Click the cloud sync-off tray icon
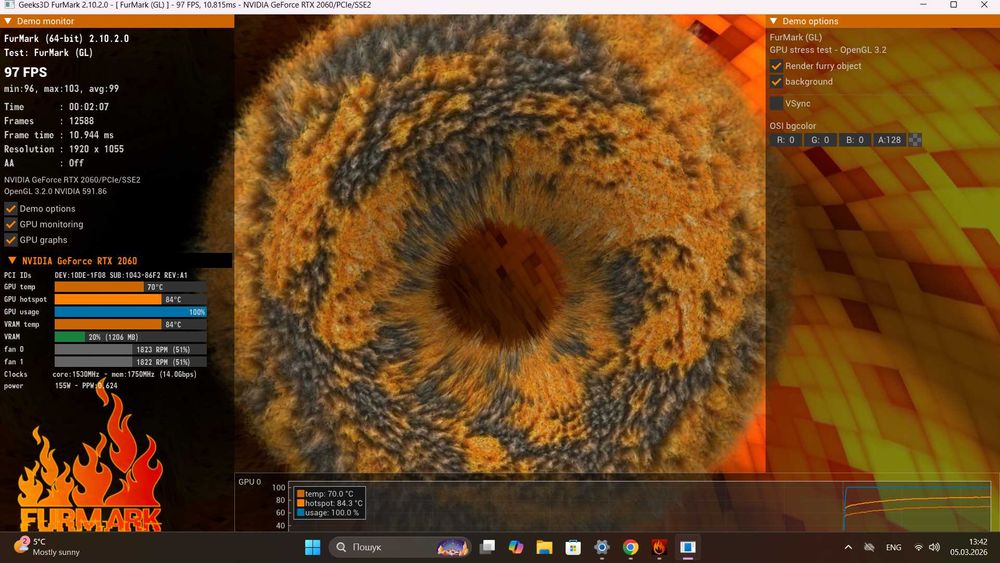 [x=869, y=547]
